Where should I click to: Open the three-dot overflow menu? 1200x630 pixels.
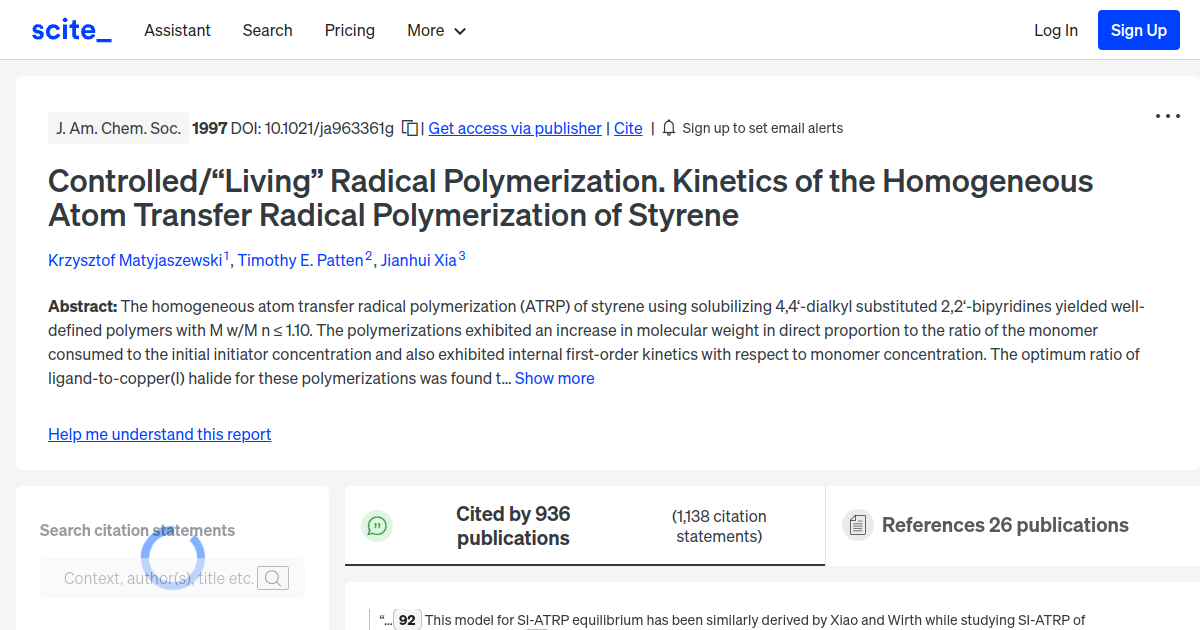pos(1167,116)
